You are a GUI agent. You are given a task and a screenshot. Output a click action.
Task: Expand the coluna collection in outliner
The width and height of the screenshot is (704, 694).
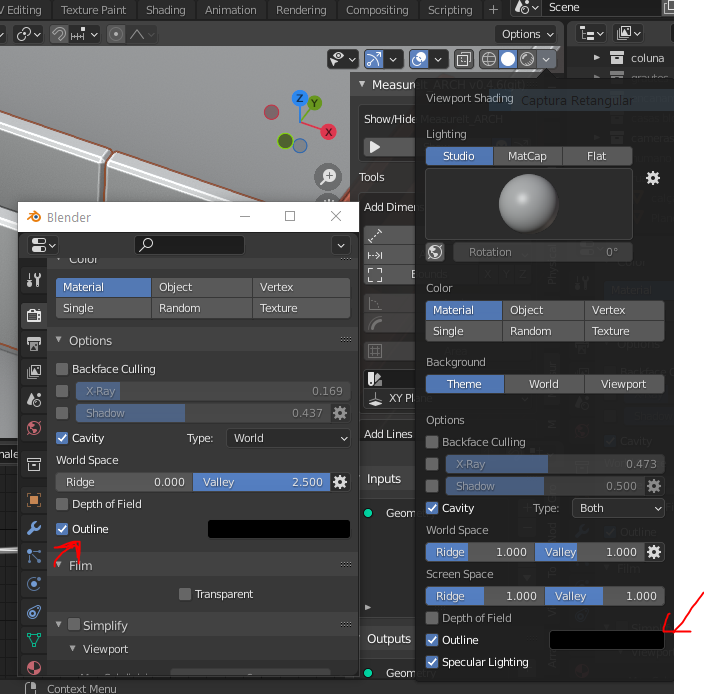596,57
